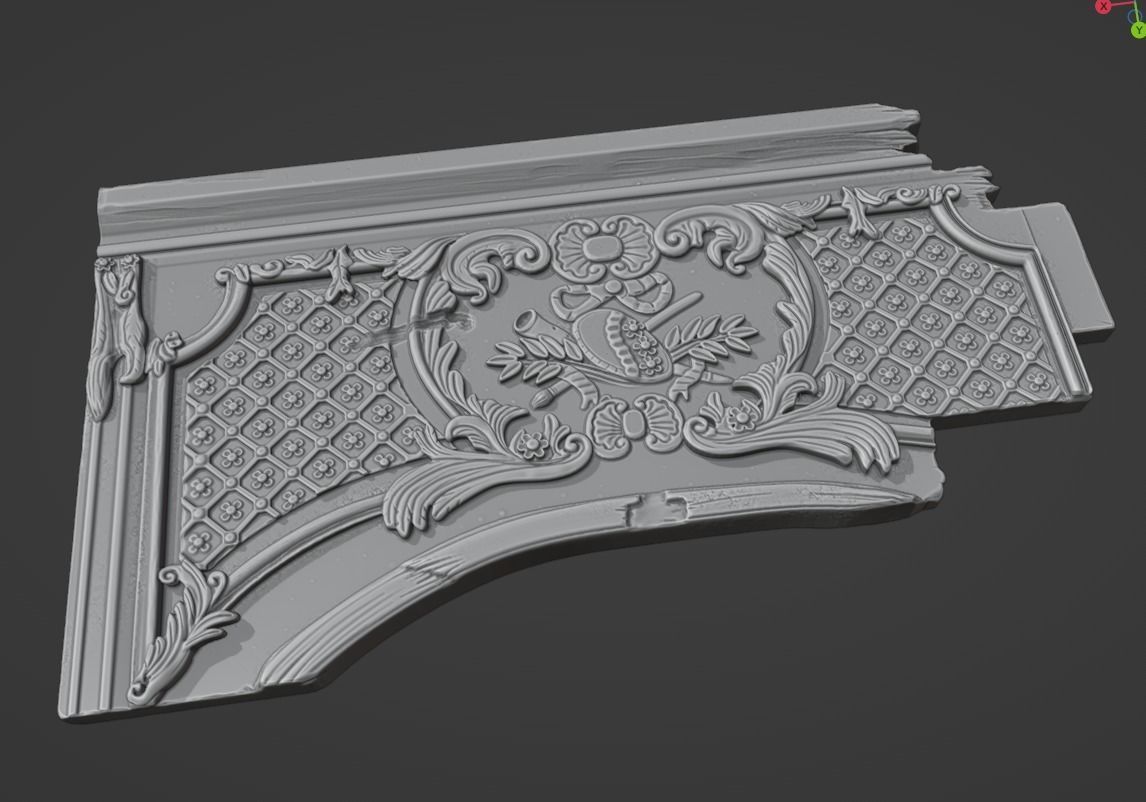Click the green Y axis gizmo handle
Viewport: 1146px width, 802px height.
coord(1138,30)
